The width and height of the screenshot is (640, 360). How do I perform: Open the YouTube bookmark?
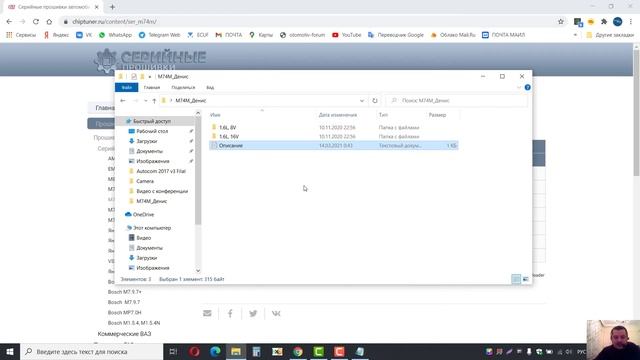click(x=347, y=35)
